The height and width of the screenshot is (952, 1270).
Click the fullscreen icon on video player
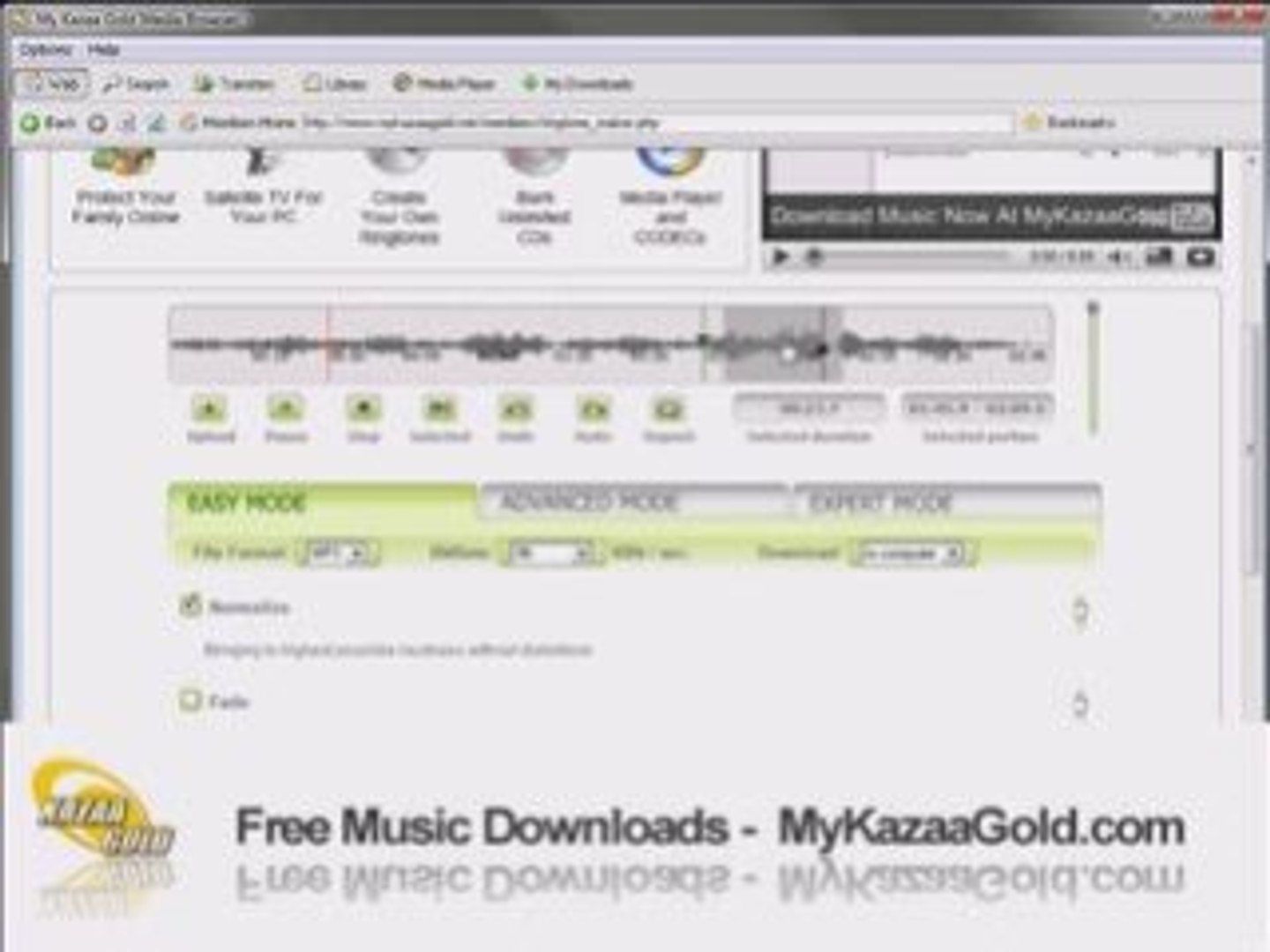(x=1200, y=257)
